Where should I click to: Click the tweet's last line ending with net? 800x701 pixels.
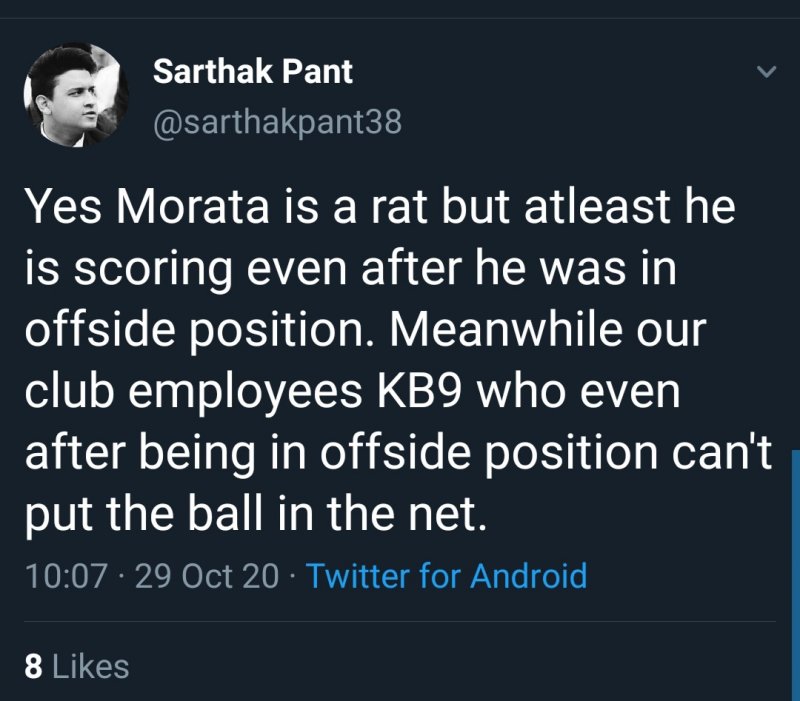[x=255, y=516]
